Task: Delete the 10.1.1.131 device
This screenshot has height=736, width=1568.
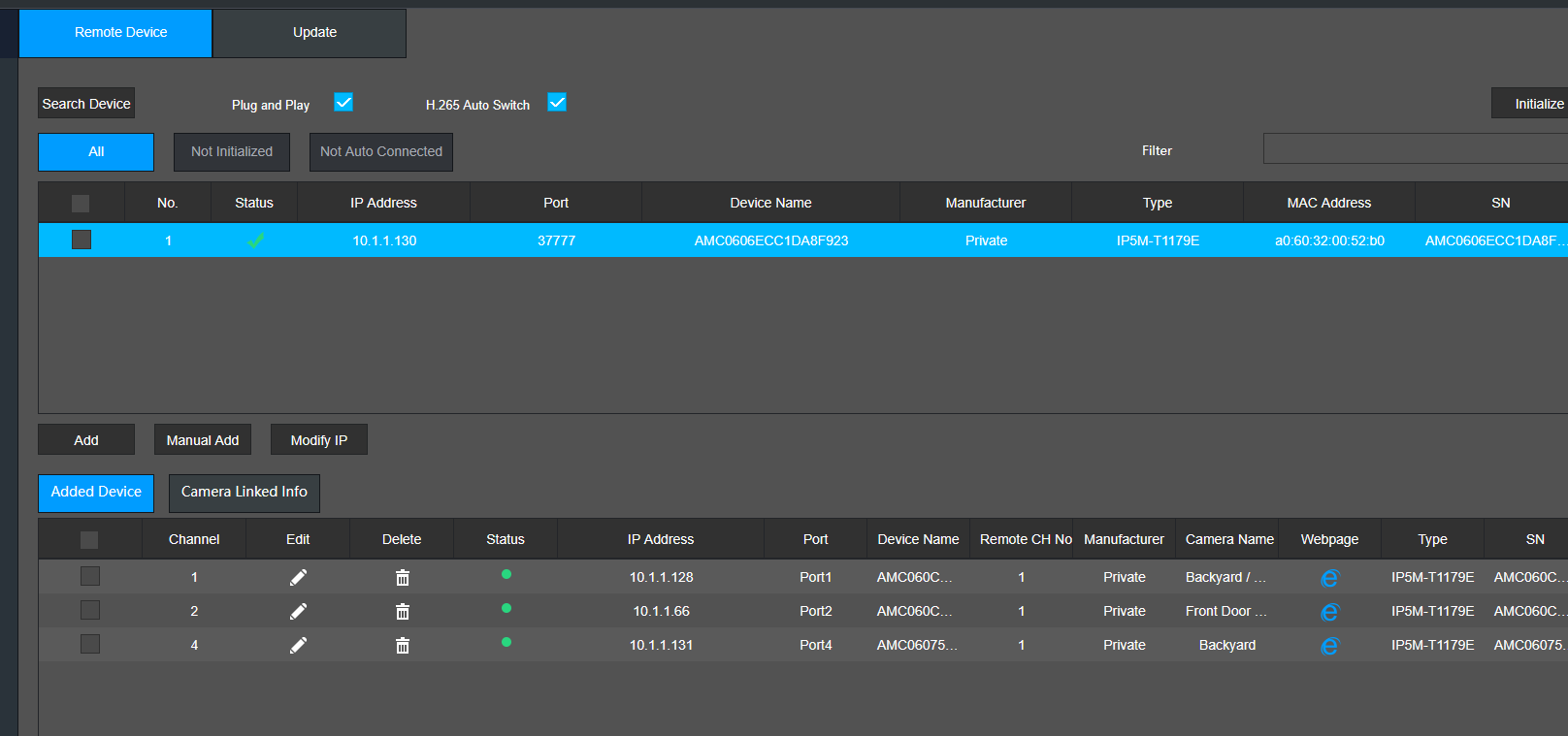Action: [x=403, y=645]
